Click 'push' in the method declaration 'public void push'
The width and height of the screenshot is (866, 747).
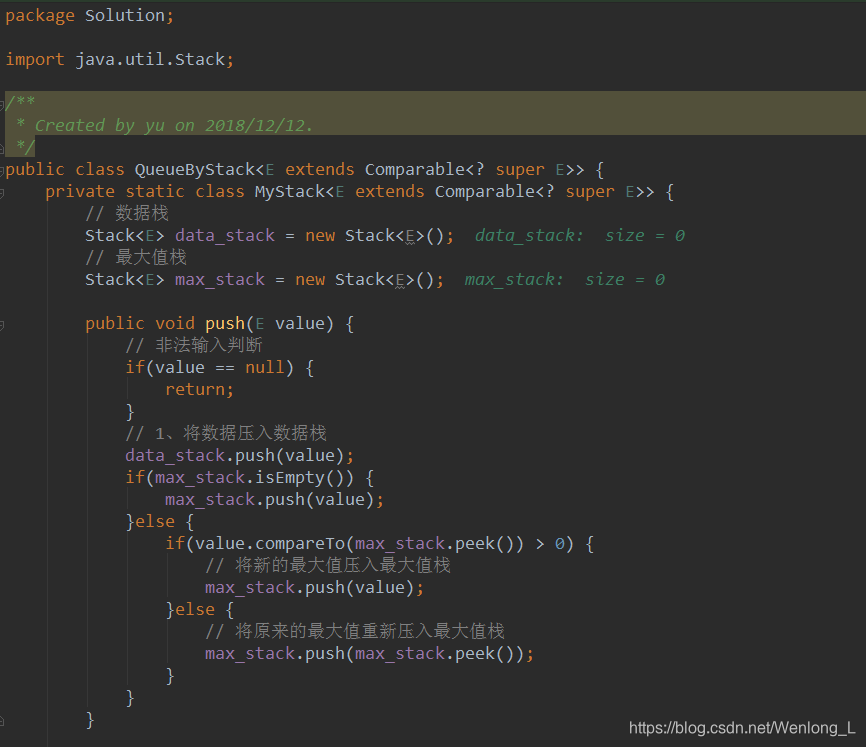tap(225, 324)
